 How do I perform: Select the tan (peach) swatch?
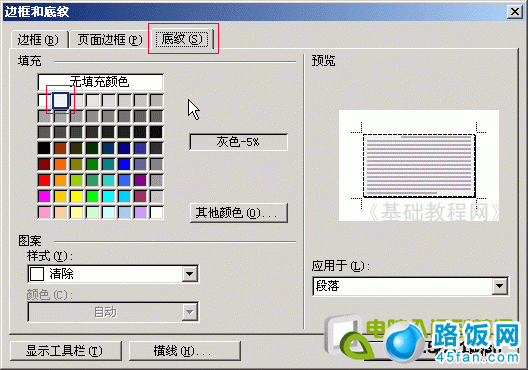tap(61, 213)
